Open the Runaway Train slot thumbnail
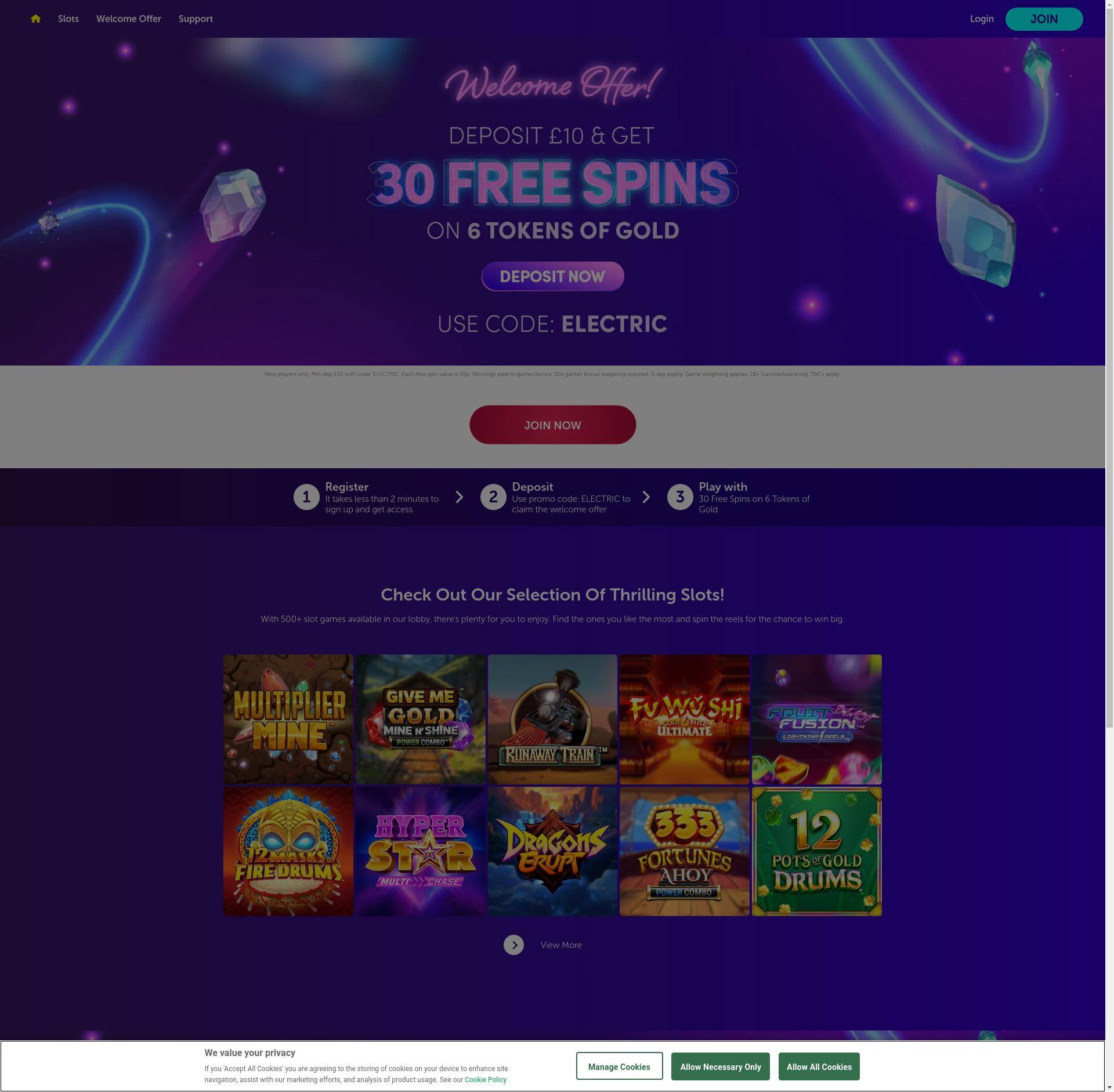The width and height of the screenshot is (1114, 1092). pos(552,719)
